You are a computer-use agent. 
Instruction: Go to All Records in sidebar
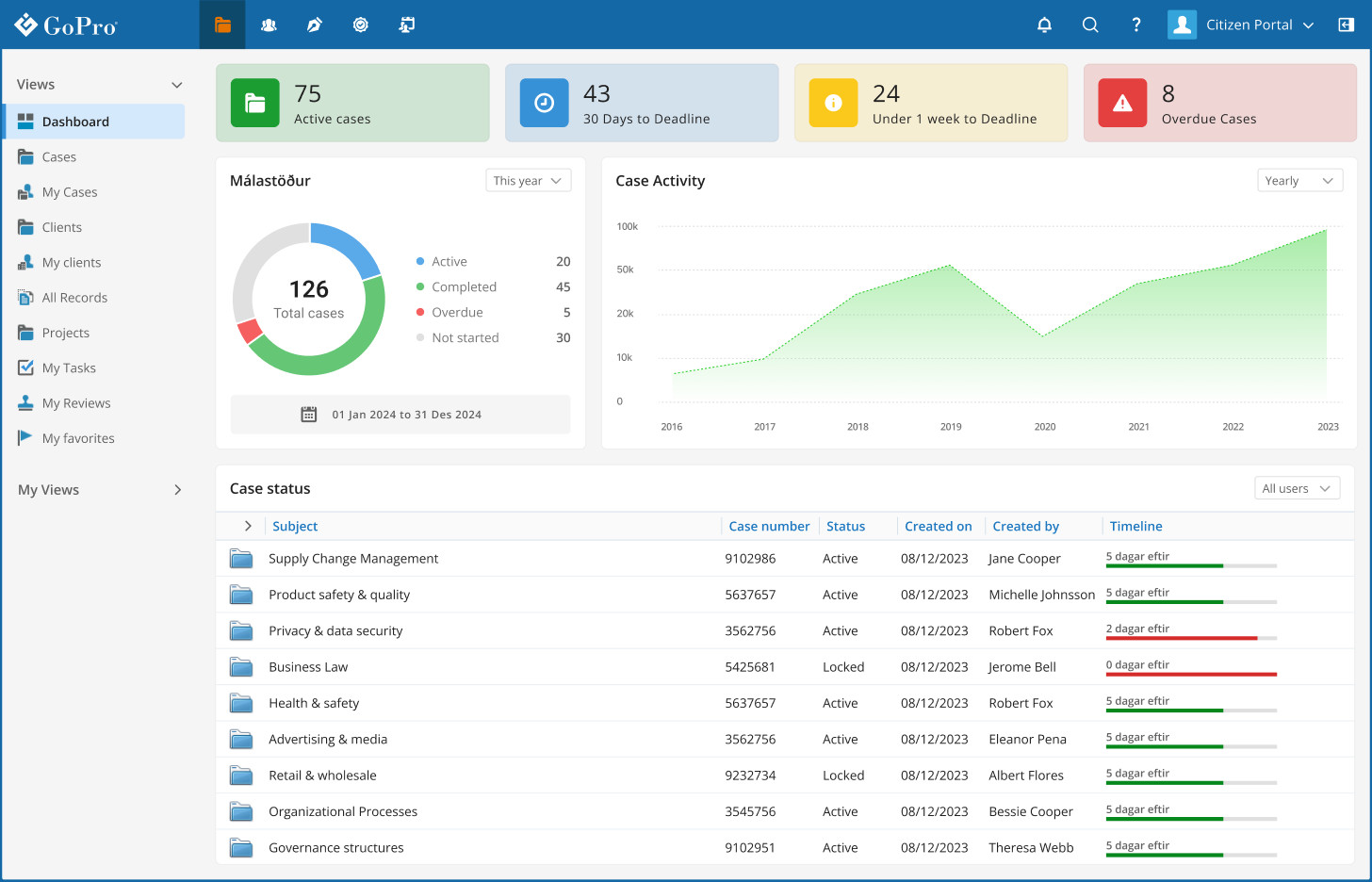[x=74, y=298]
